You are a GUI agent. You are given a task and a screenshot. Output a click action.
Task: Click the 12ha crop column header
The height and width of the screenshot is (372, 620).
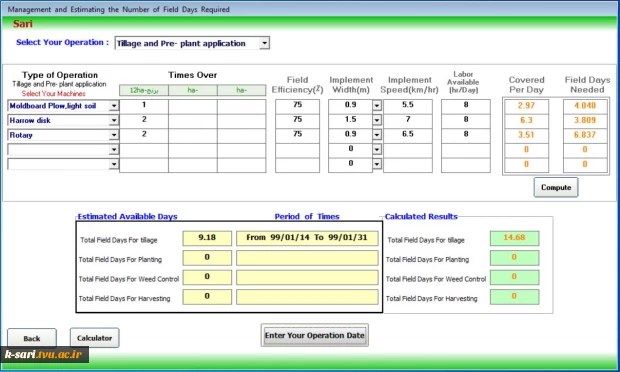click(x=144, y=90)
